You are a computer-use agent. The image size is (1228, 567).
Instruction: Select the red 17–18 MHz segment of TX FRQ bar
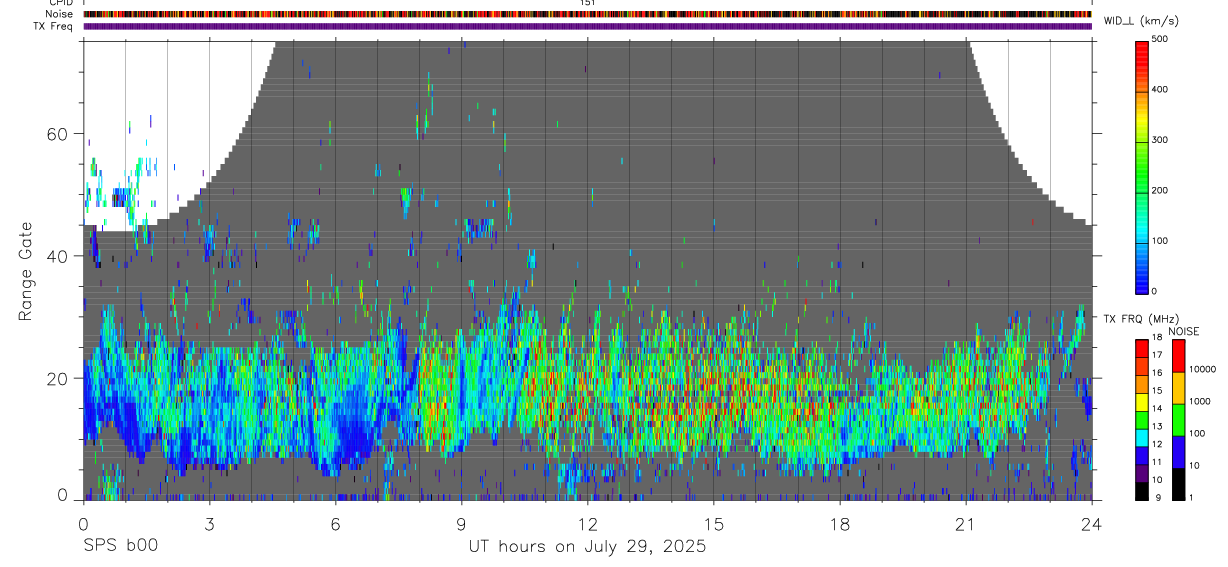[x=1141, y=348]
